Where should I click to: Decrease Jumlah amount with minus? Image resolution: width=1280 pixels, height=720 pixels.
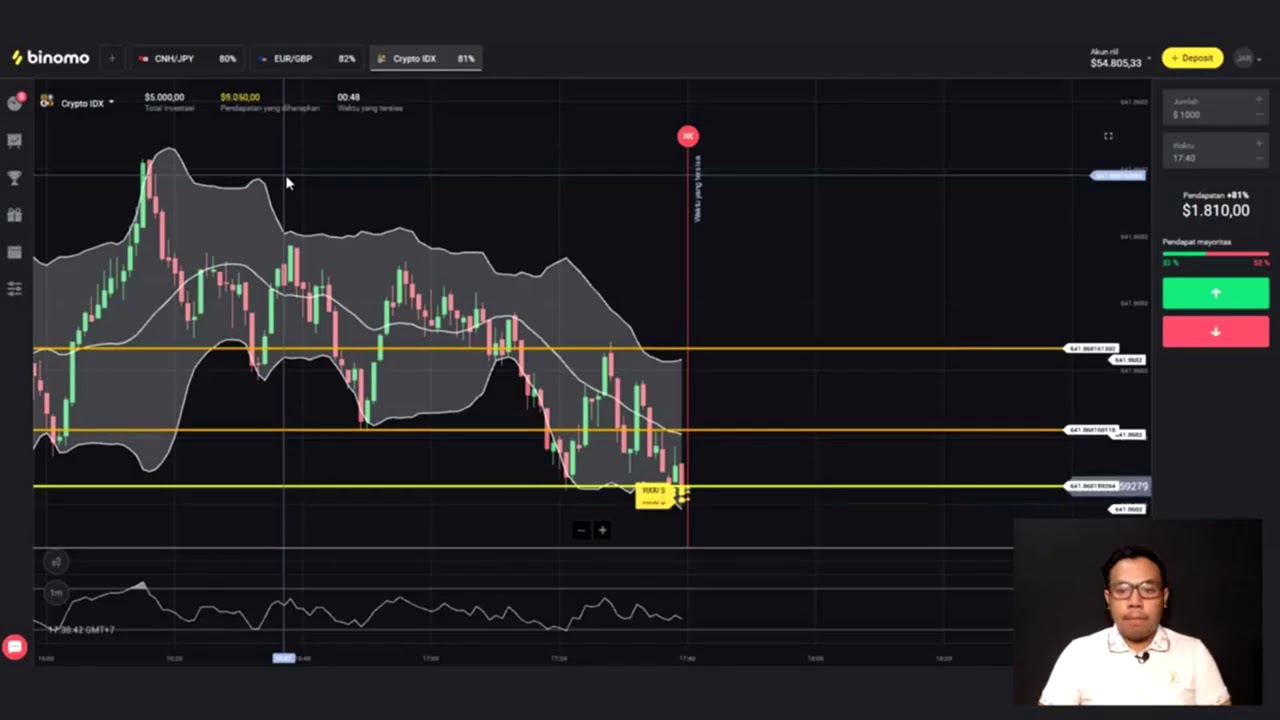(1259, 116)
